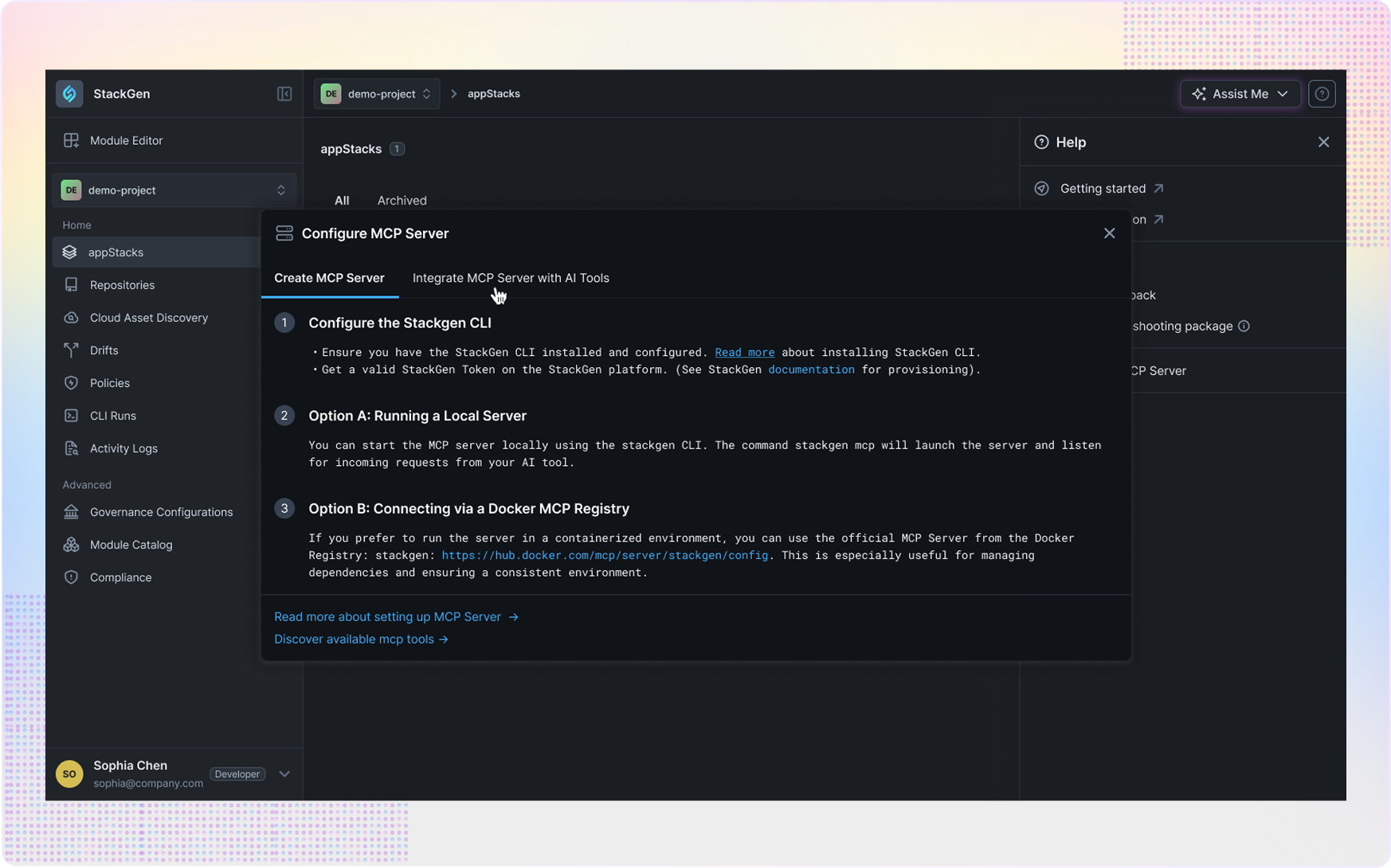Open the Module Editor icon
The height and width of the screenshot is (868, 1391).
(72, 141)
